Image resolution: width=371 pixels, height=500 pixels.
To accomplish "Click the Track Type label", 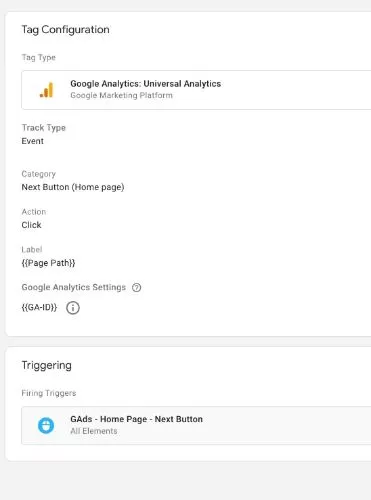I will (x=43, y=128).
